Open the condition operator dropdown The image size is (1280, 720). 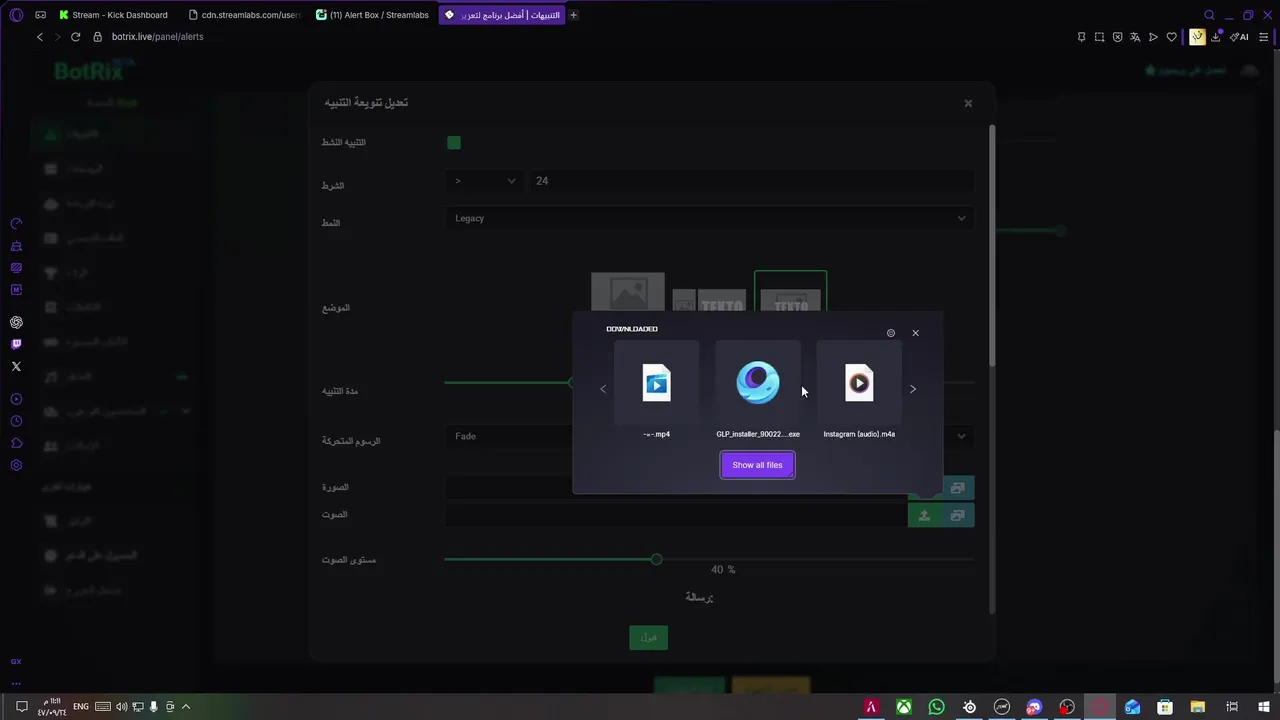click(x=485, y=181)
